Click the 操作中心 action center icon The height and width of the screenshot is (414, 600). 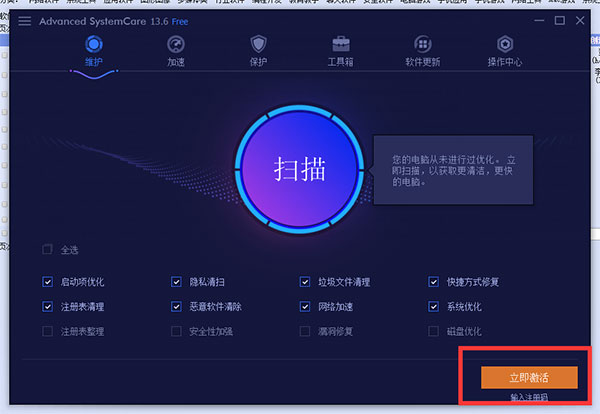pos(505,44)
